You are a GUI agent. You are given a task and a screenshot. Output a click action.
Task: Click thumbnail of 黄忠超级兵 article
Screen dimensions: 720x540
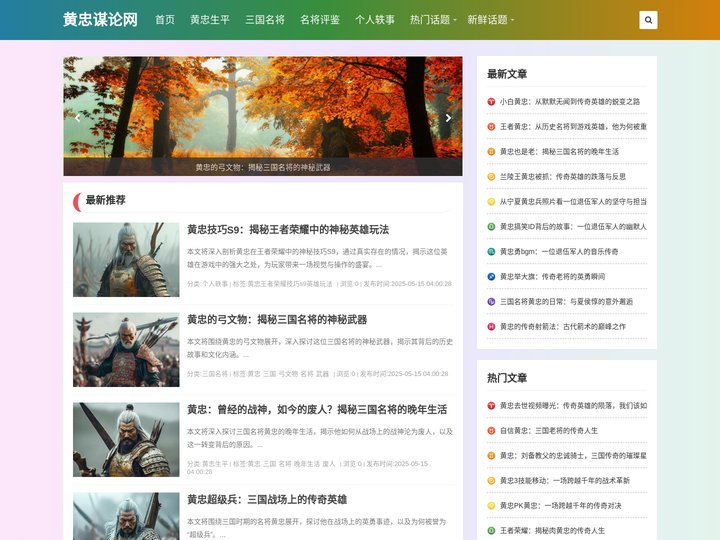[x=126, y=516]
